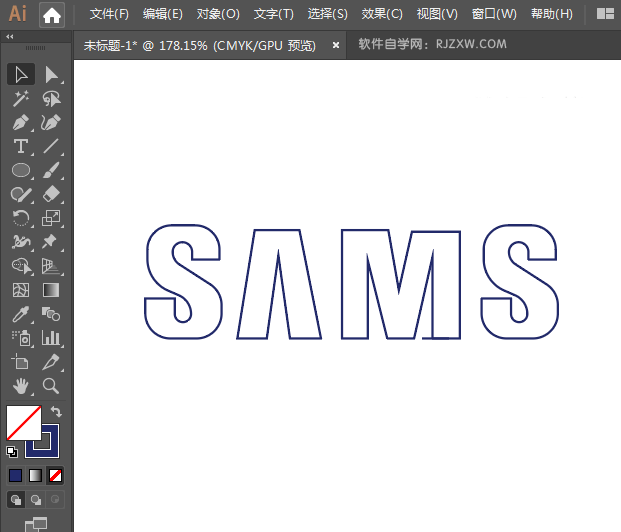The width and height of the screenshot is (621, 532).
Task: Select the Type tool
Action: click(21, 146)
